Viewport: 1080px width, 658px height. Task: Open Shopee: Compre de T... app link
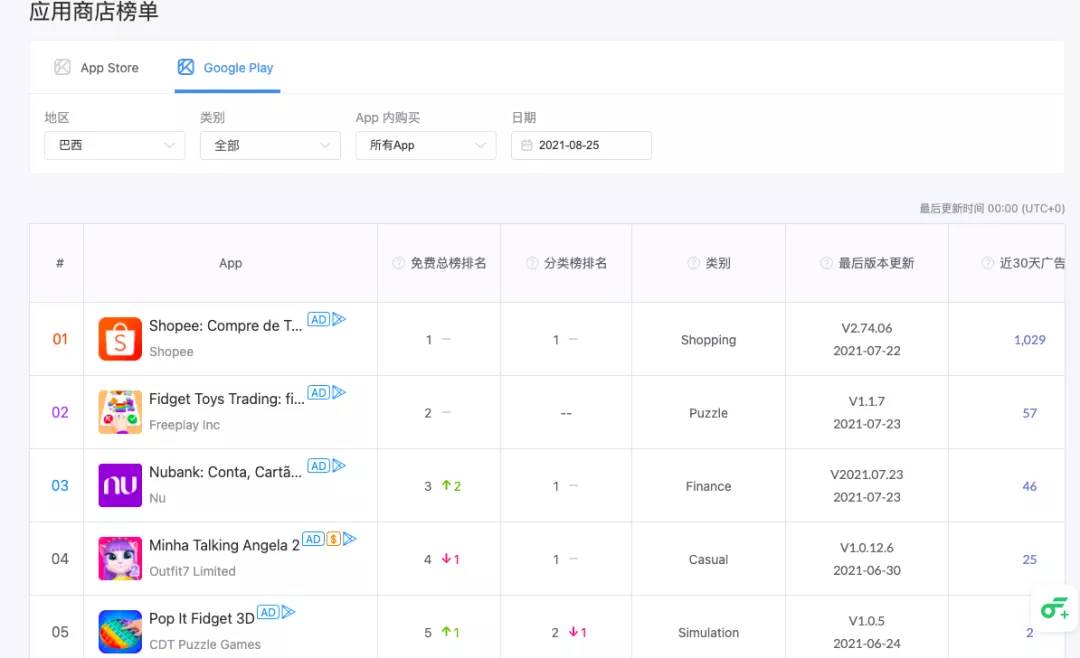tap(225, 326)
